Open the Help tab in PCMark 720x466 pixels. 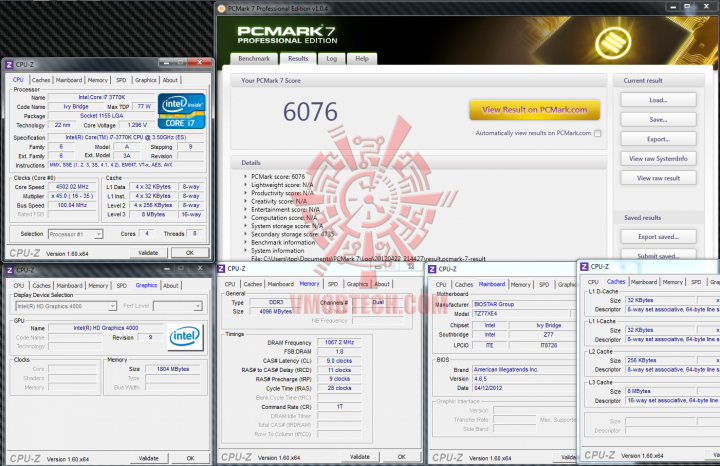coord(362,59)
